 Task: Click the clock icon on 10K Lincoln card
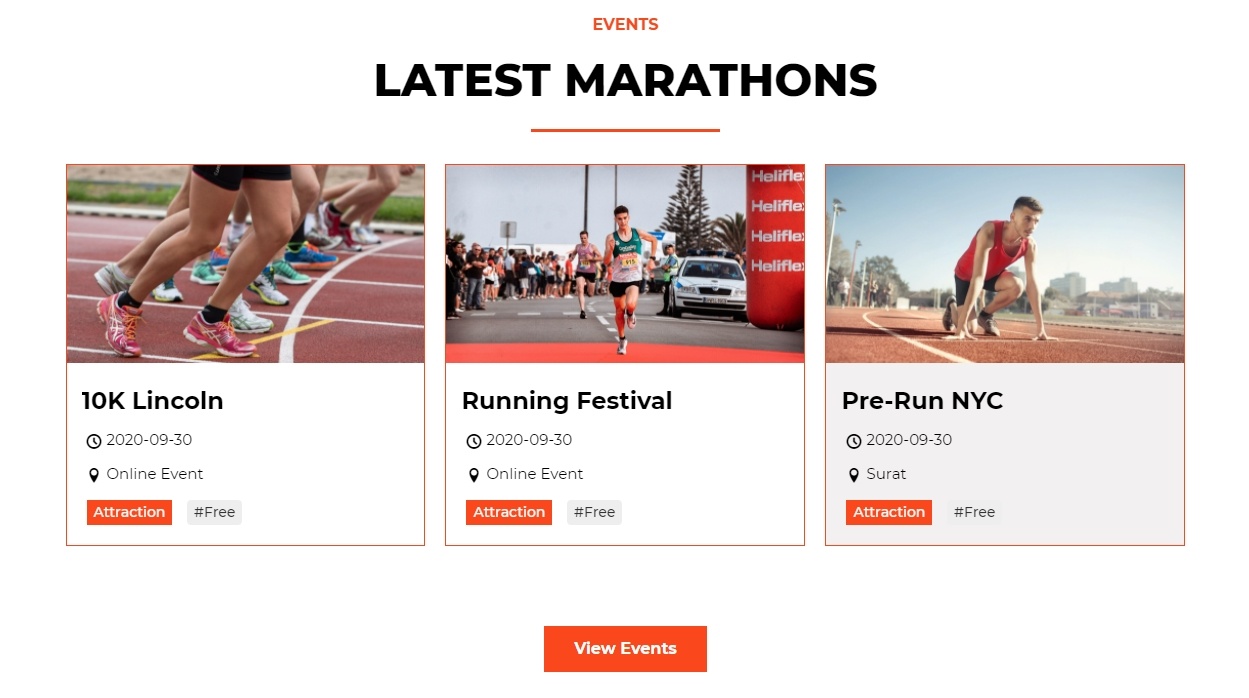[94, 441]
